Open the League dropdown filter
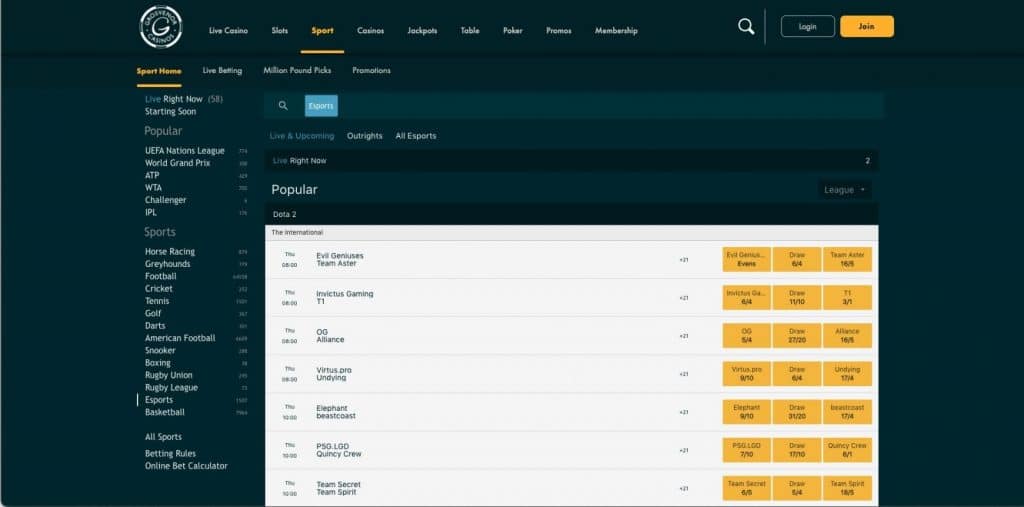Screen dimensions: 1024x507 click(x=844, y=190)
